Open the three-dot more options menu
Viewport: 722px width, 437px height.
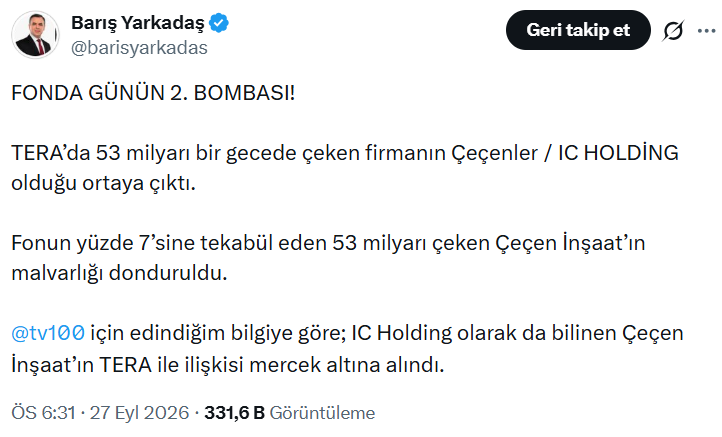pyautogui.click(x=706, y=31)
